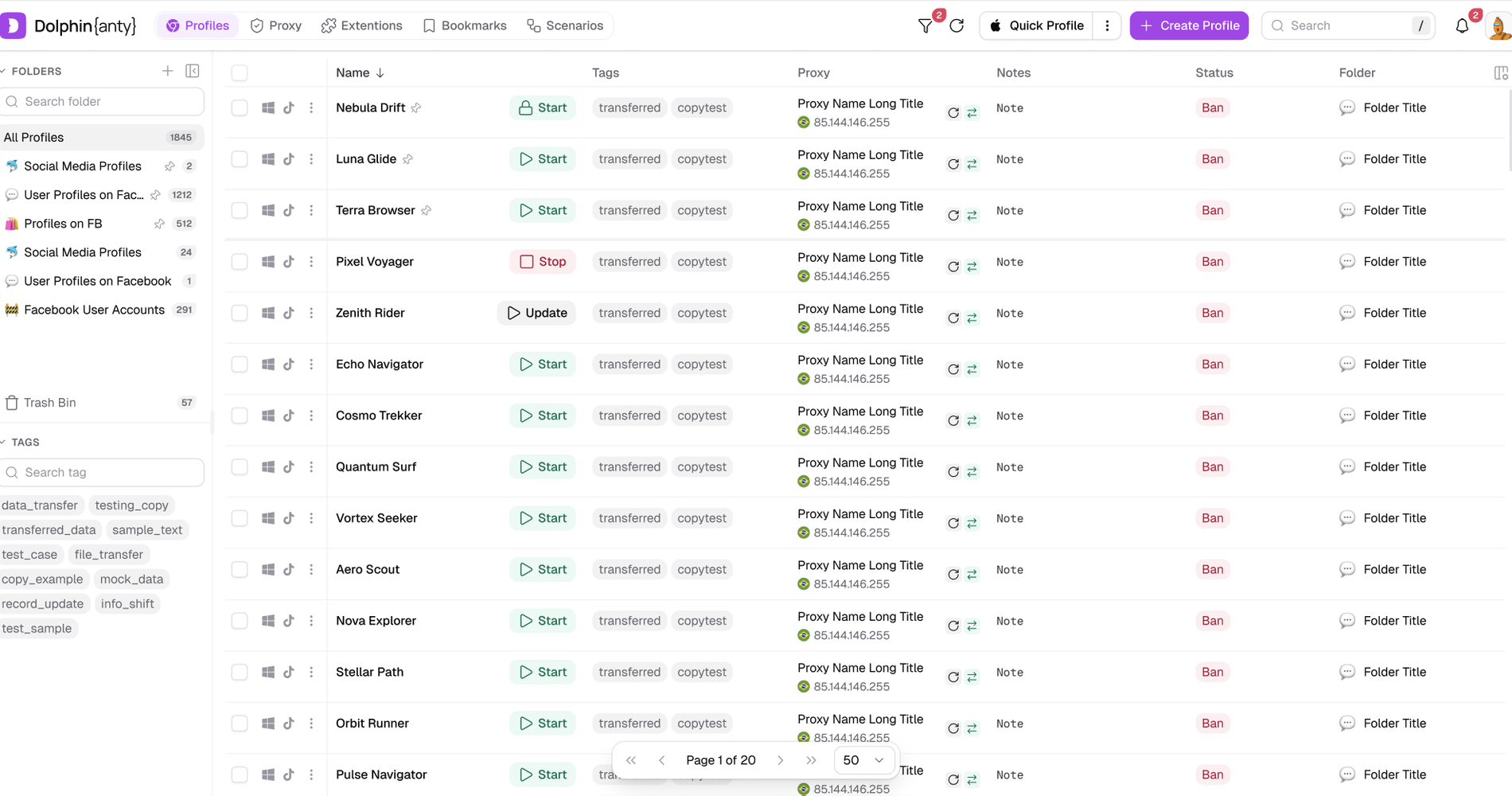The width and height of the screenshot is (1512, 796).
Task: Go to next page arrow
Action: (780, 760)
